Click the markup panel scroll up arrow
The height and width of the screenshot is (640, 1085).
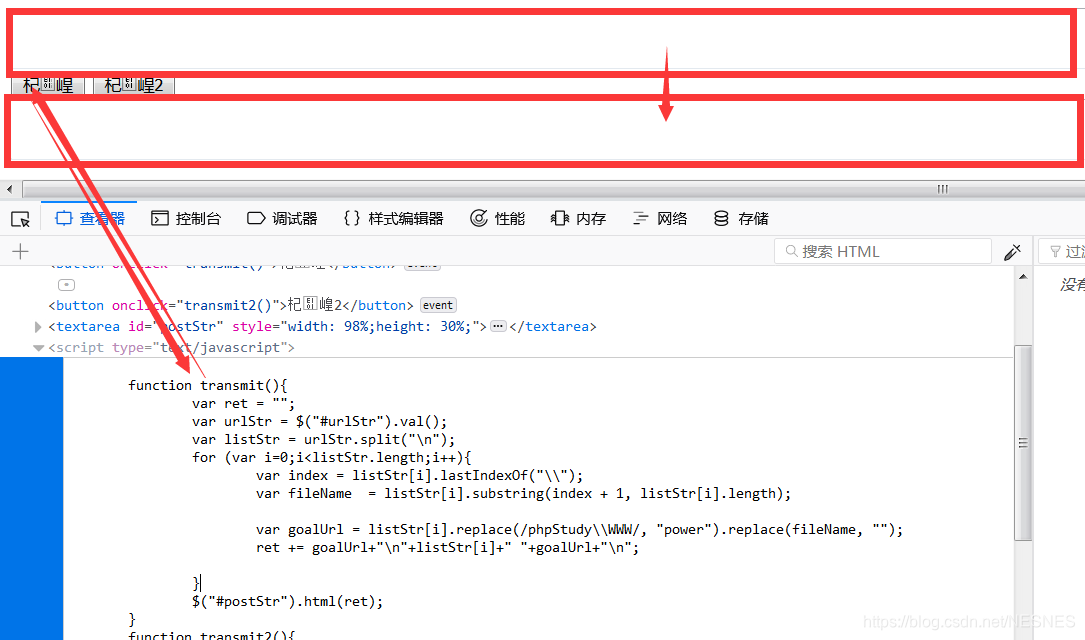pyautogui.click(x=1023, y=277)
